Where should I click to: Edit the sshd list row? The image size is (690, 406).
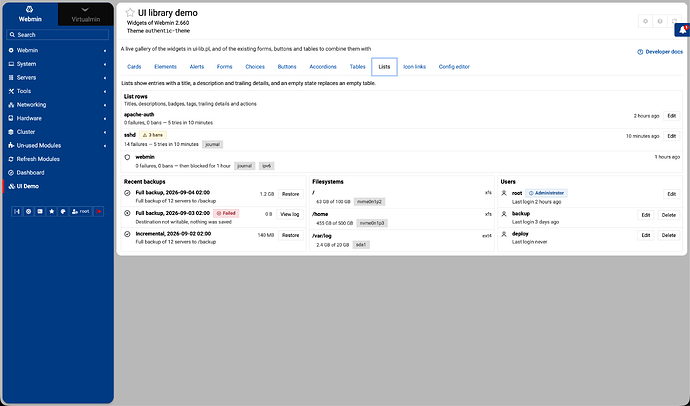(672, 136)
